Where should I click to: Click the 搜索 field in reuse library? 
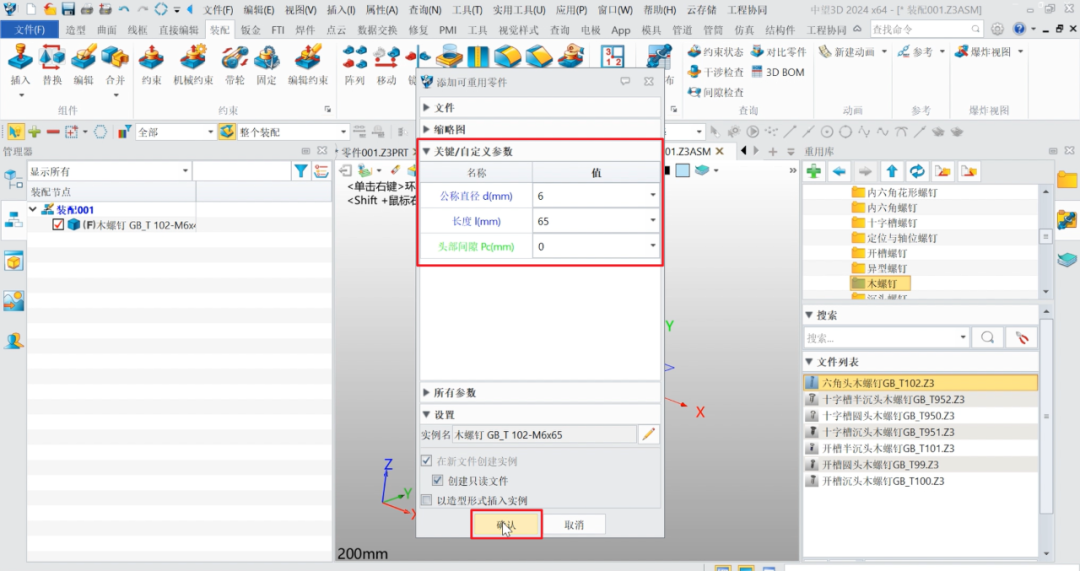point(886,338)
